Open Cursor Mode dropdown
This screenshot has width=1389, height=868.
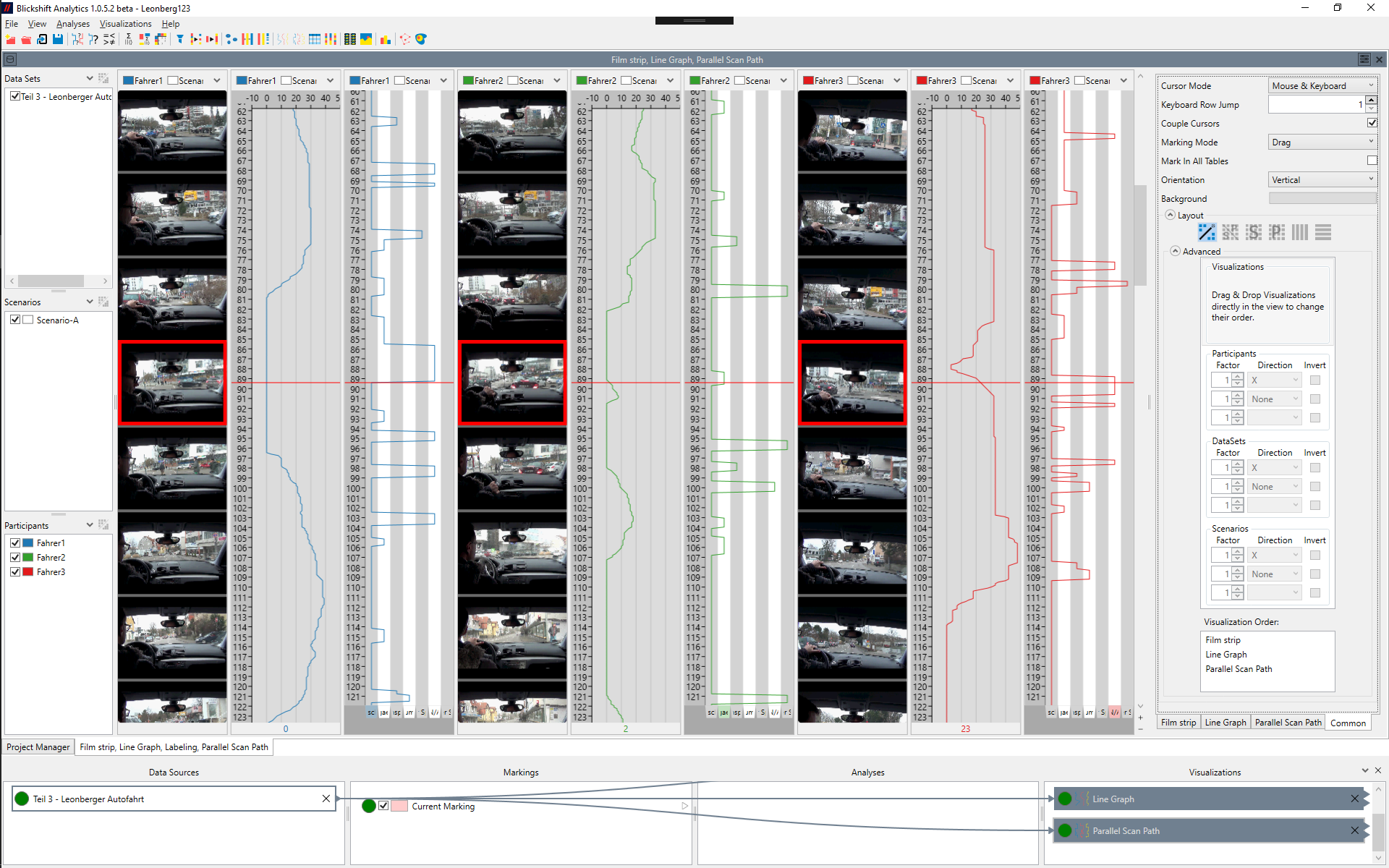[1322, 85]
